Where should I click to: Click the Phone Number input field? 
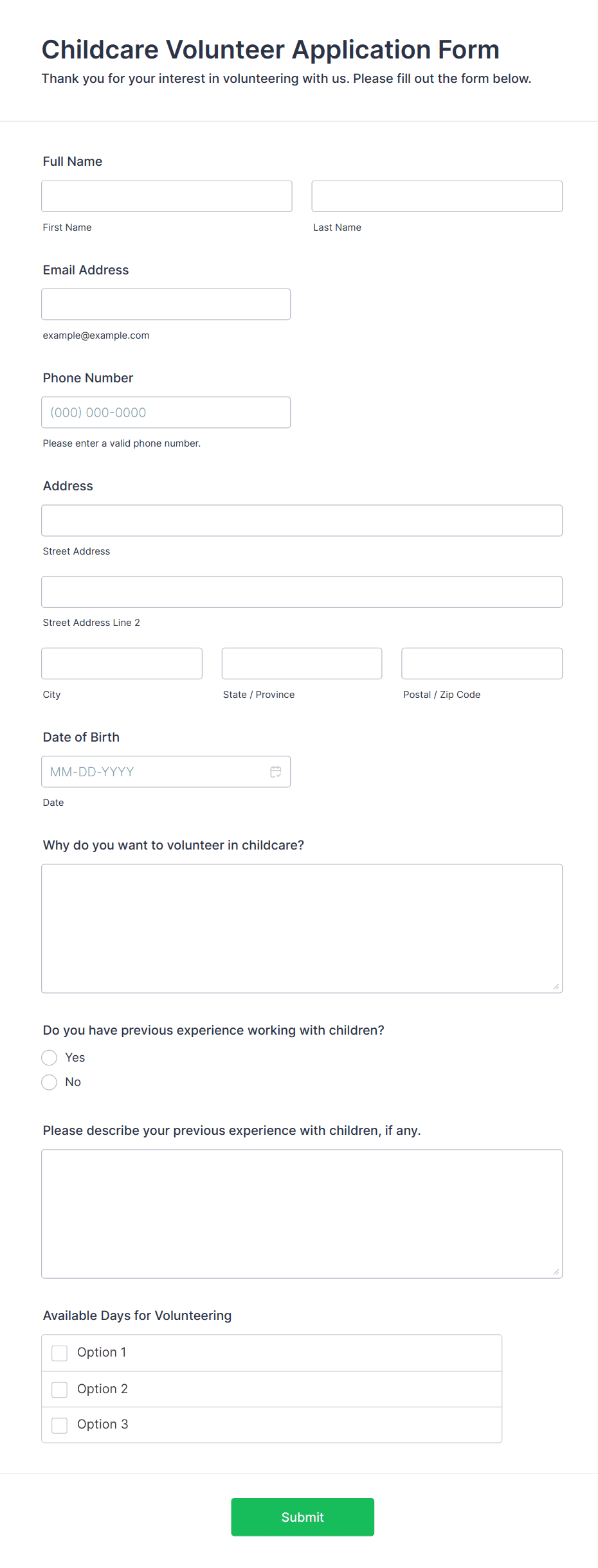coord(166,412)
